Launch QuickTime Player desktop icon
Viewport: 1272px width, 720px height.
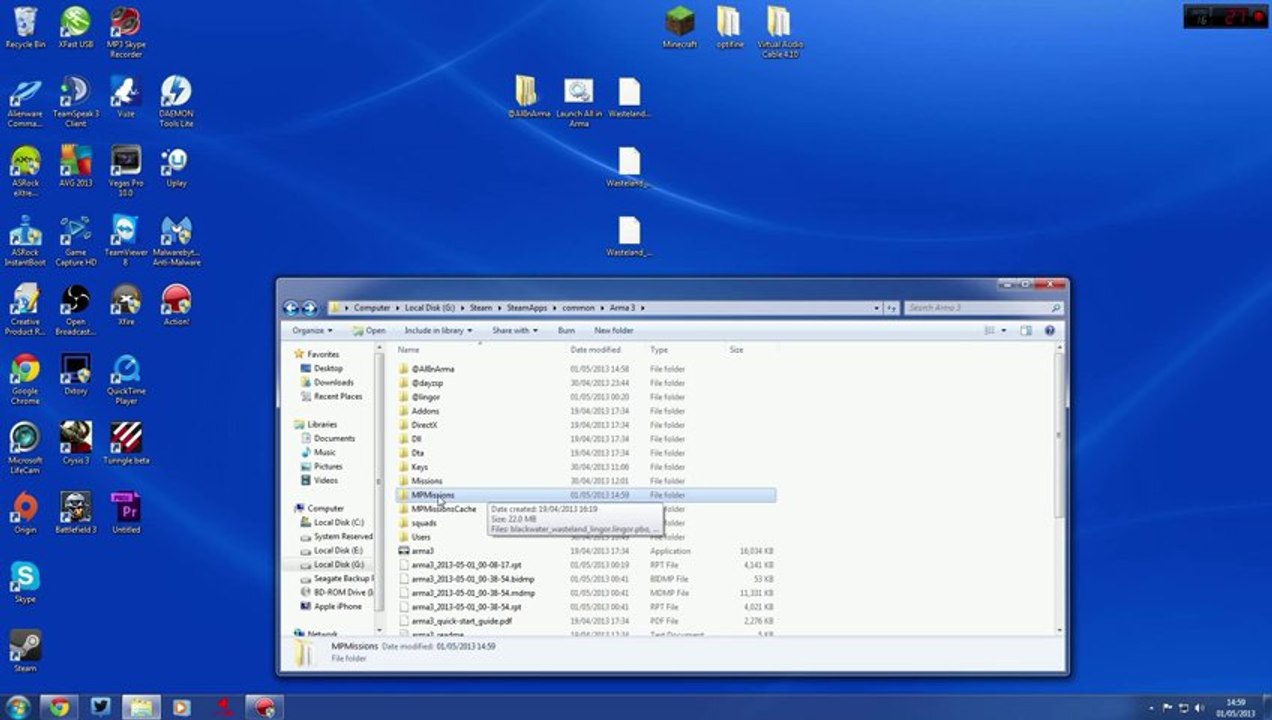tap(126, 379)
